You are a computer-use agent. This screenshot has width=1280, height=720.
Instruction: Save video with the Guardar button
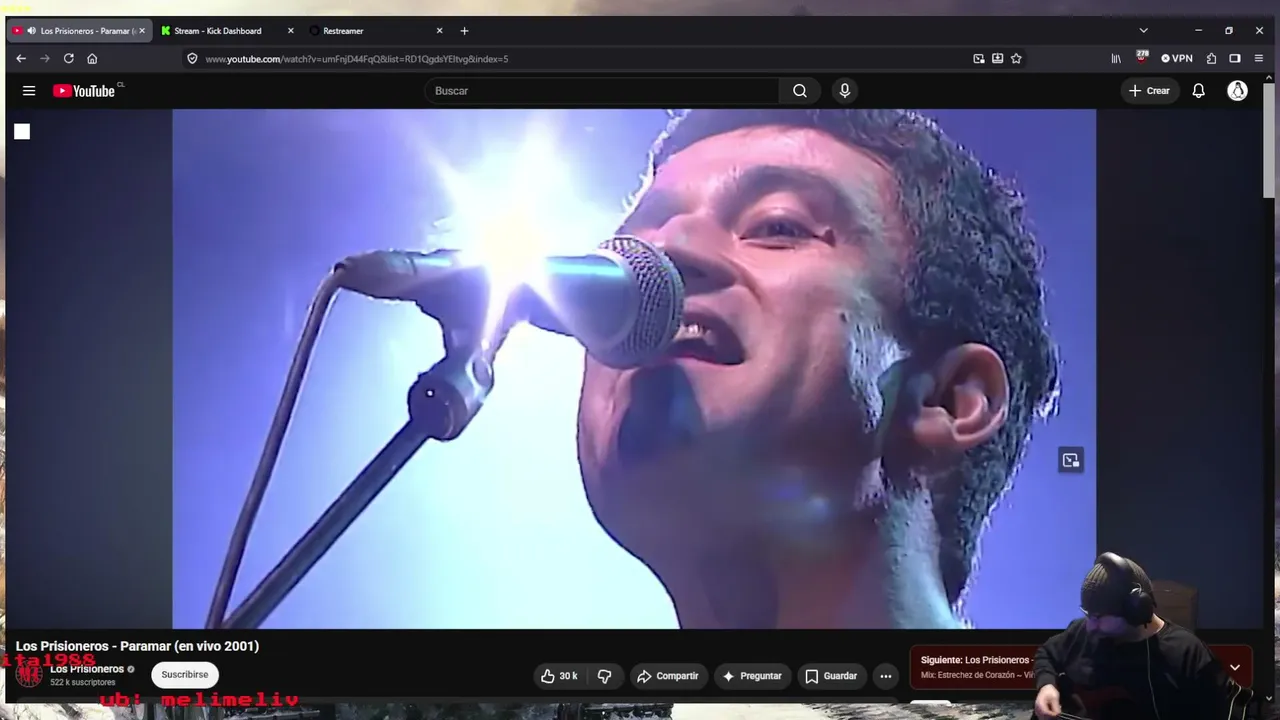pos(831,676)
